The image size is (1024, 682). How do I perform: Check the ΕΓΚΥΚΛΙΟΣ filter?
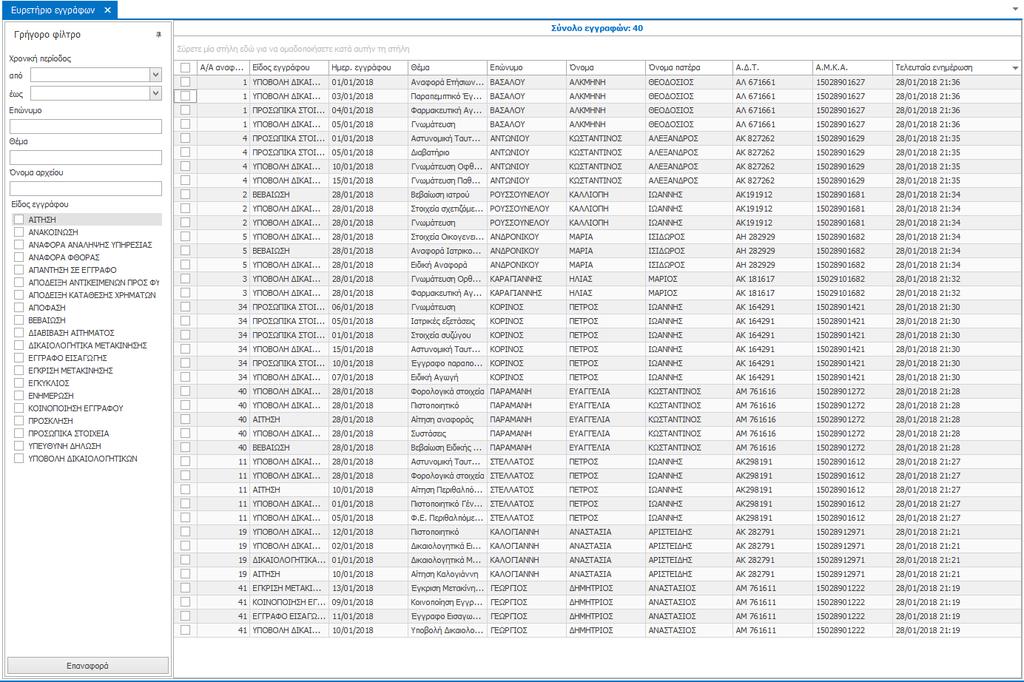click(x=19, y=383)
